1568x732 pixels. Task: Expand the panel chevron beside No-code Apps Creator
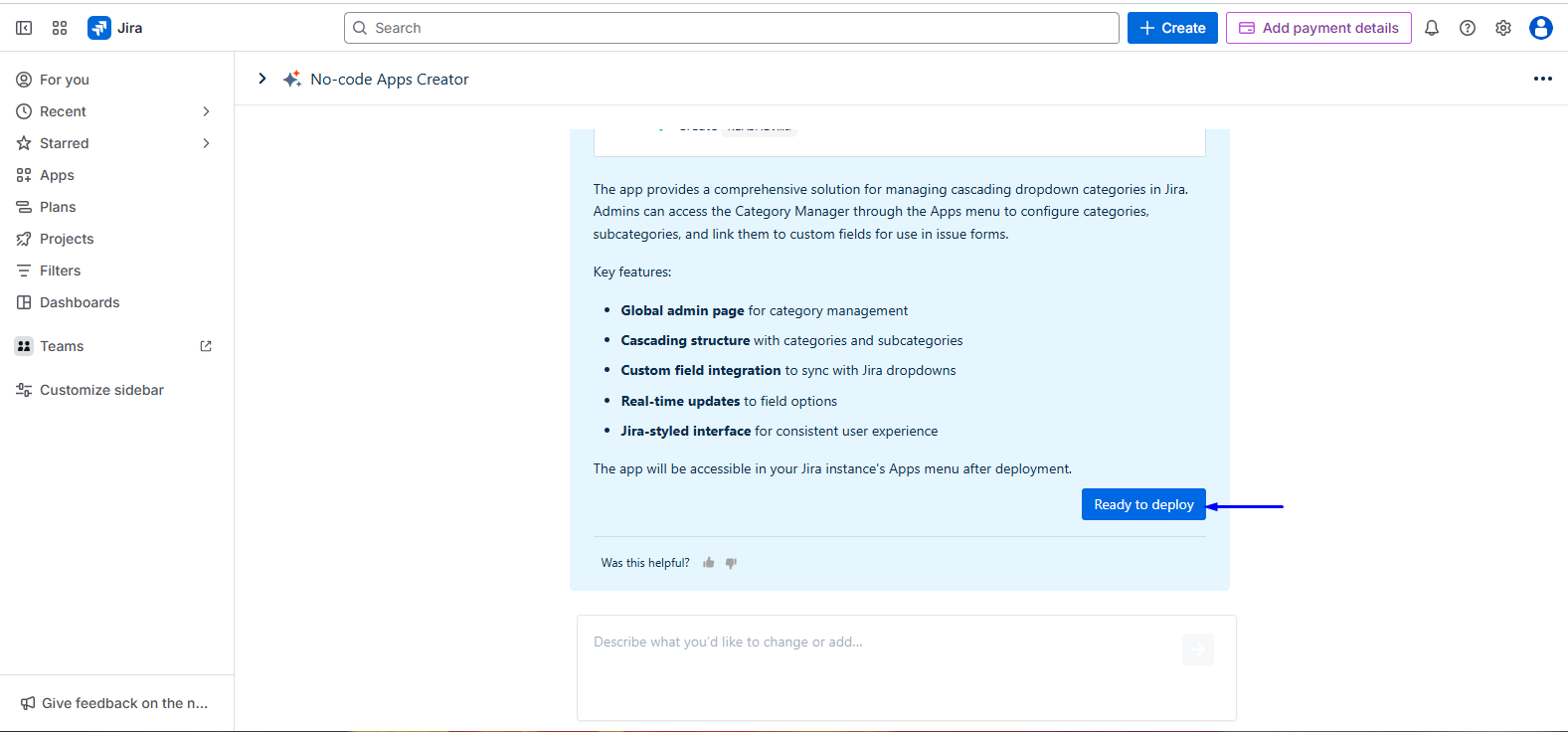[x=262, y=79]
